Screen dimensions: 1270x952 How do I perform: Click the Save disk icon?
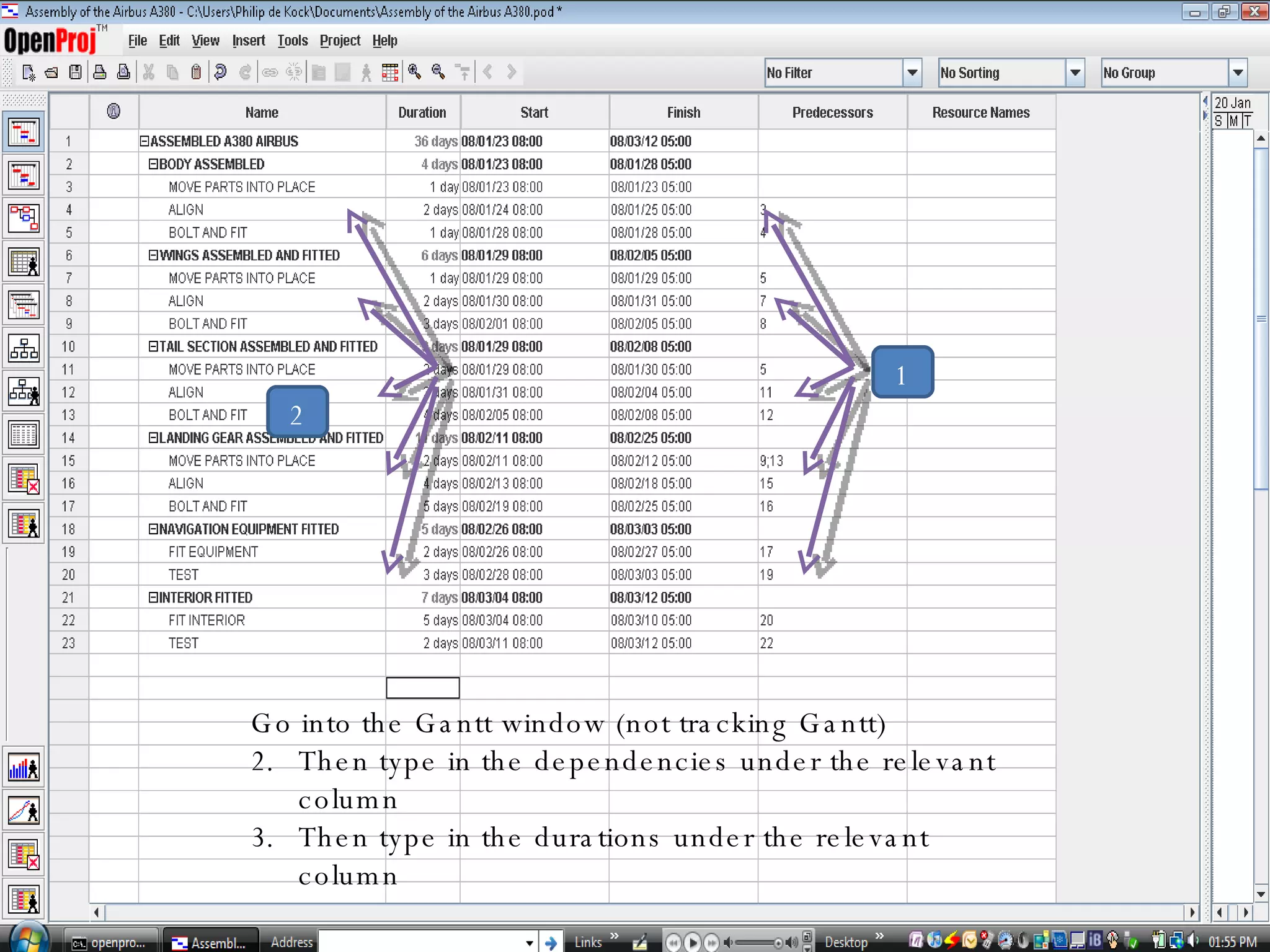point(76,73)
